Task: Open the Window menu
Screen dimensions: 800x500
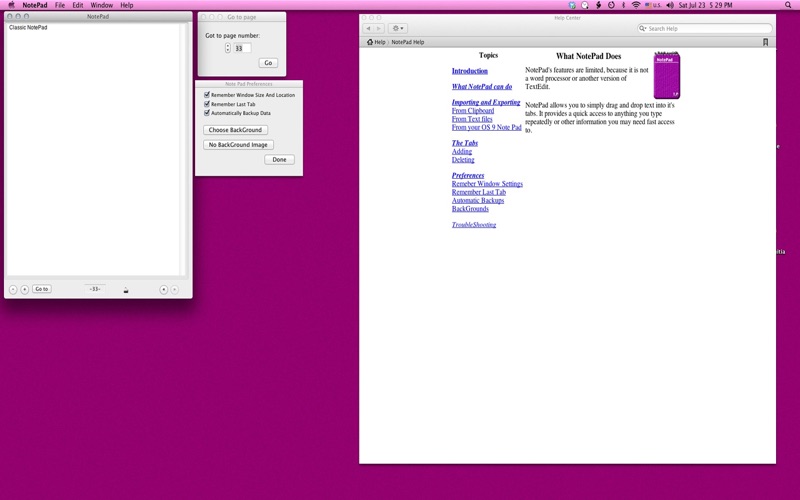Action: click(102, 5)
